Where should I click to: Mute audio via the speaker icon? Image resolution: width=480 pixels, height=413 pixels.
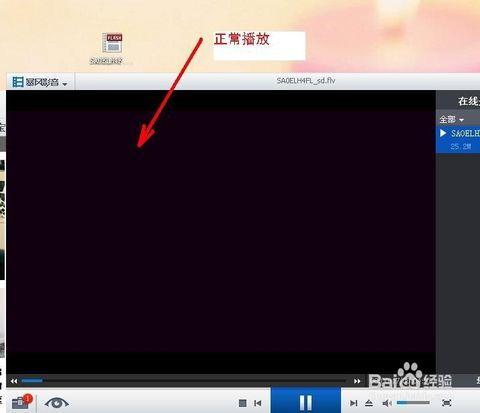coord(387,403)
